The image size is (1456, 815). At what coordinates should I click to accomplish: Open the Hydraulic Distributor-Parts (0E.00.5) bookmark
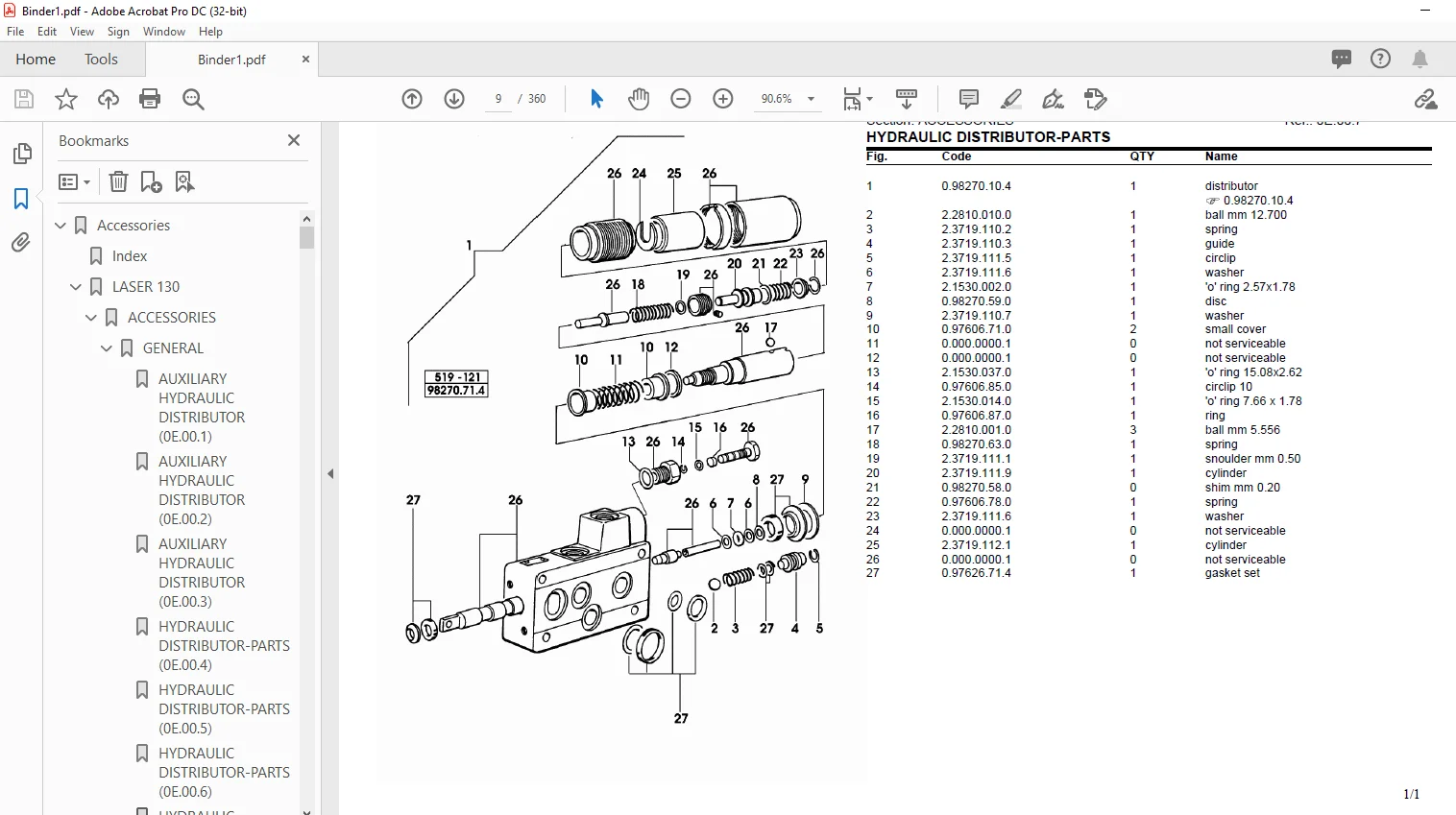click(224, 709)
